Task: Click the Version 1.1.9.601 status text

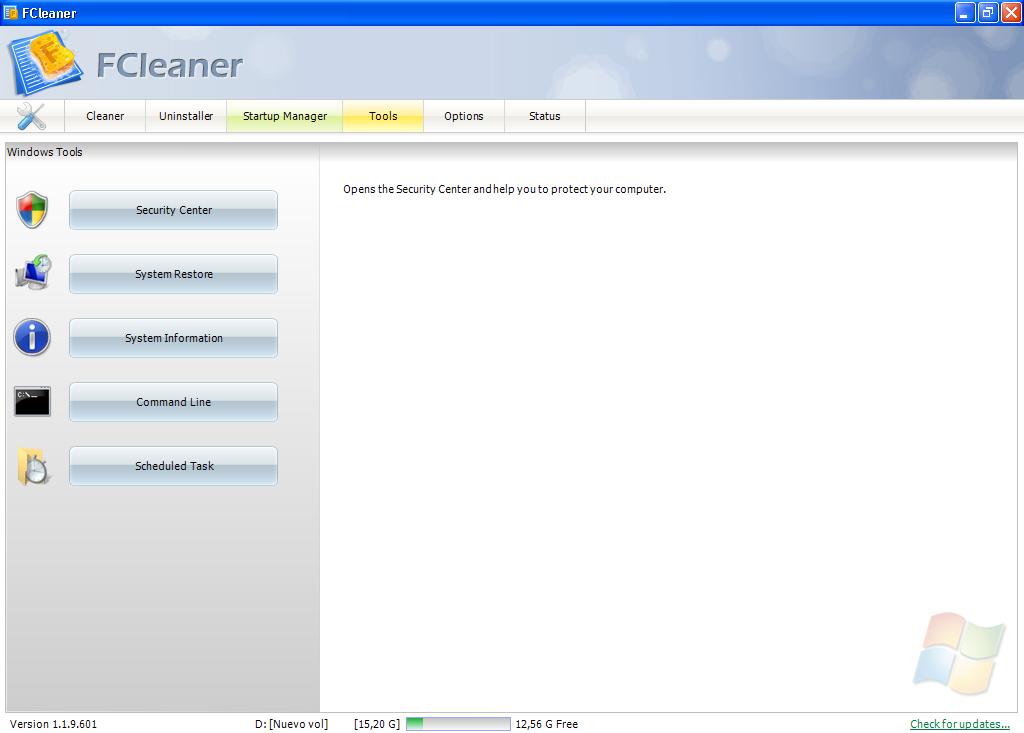Action: tap(54, 724)
